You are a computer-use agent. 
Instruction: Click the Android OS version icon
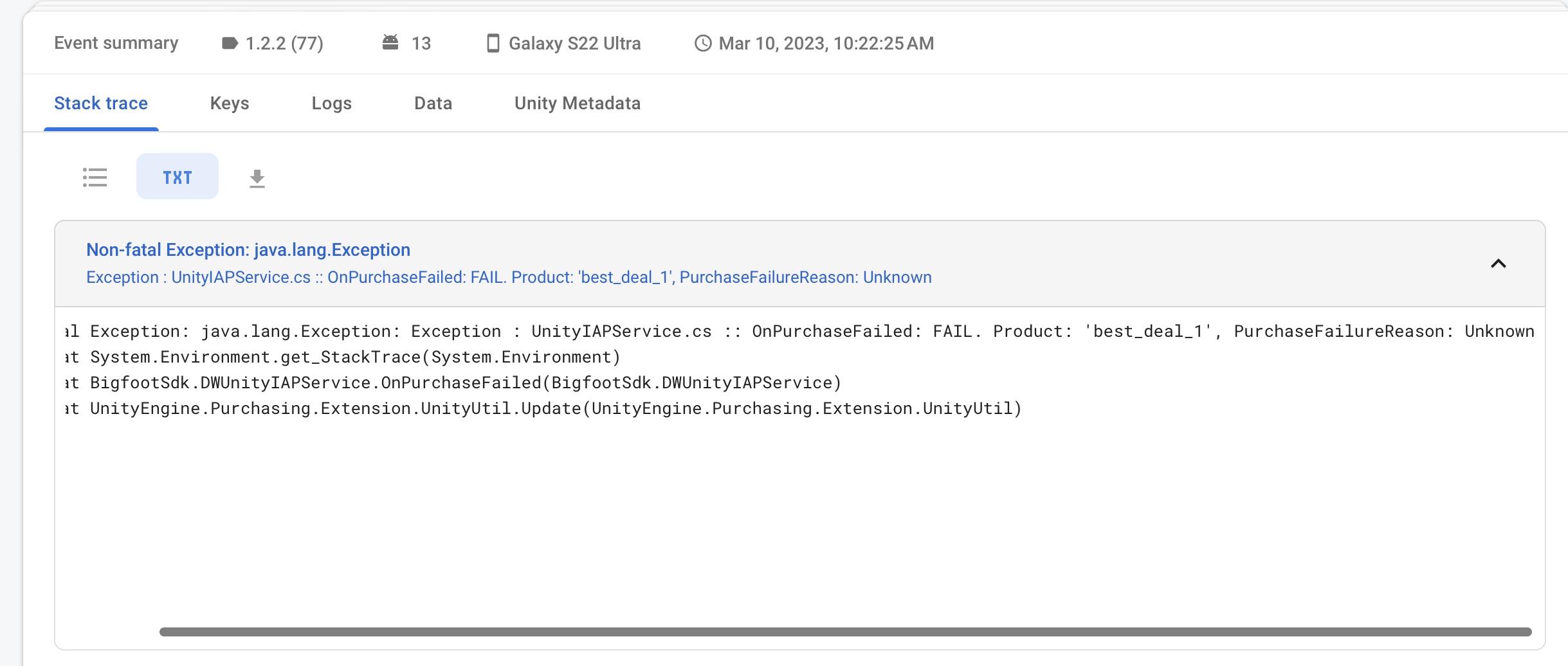coord(390,42)
